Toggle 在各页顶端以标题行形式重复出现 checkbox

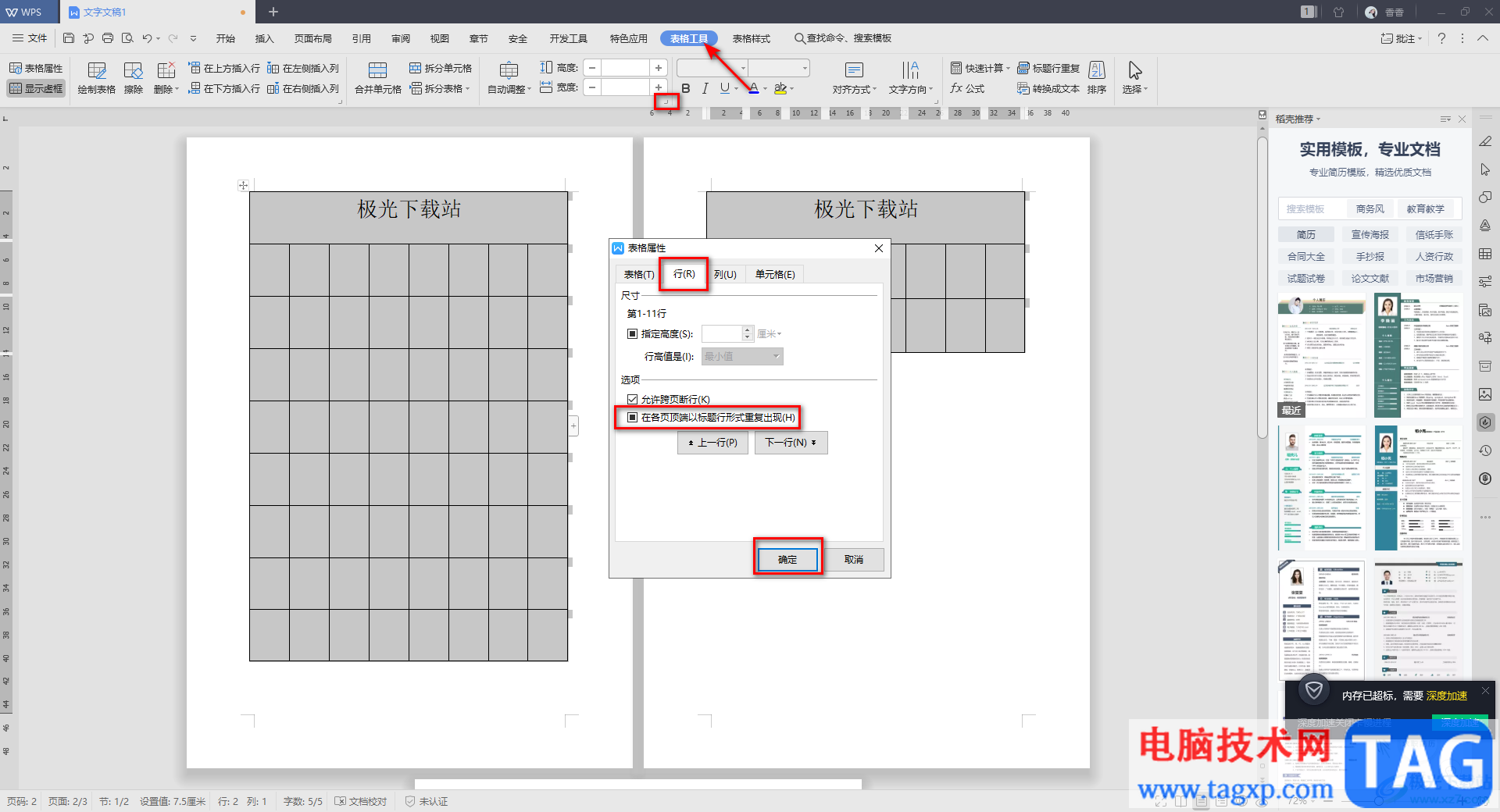(633, 418)
